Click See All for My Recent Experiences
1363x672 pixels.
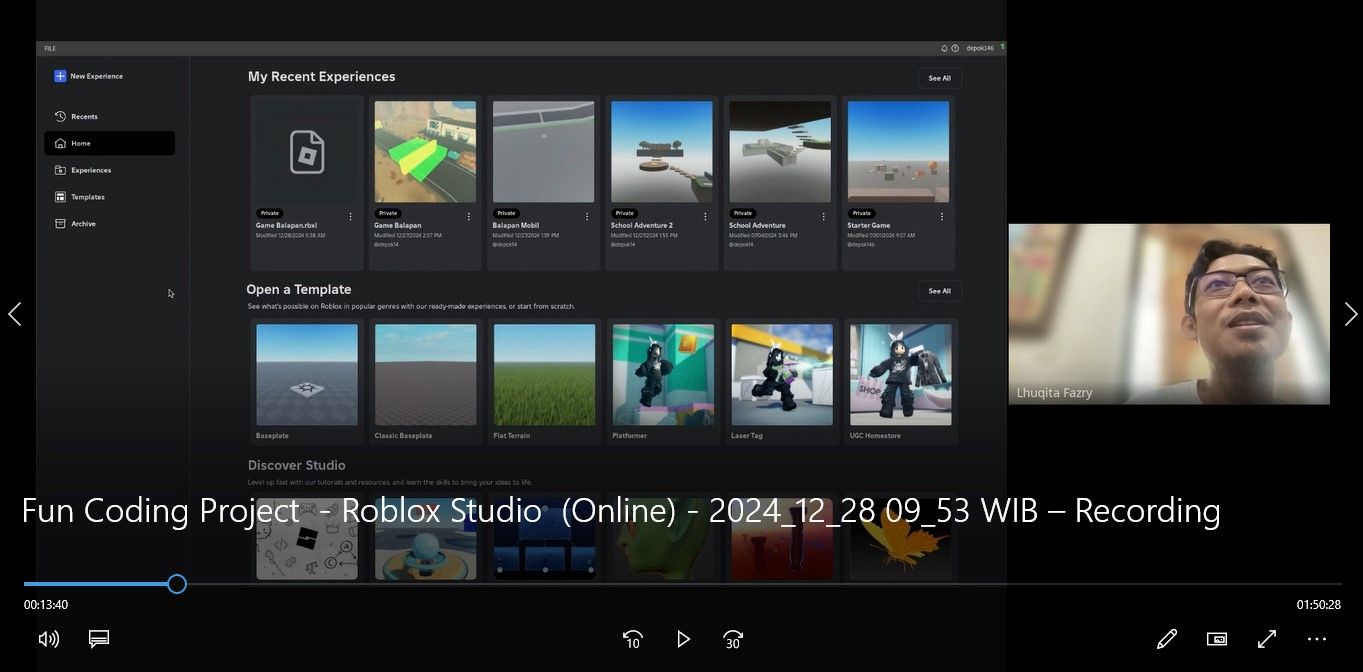pyautogui.click(x=940, y=78)
